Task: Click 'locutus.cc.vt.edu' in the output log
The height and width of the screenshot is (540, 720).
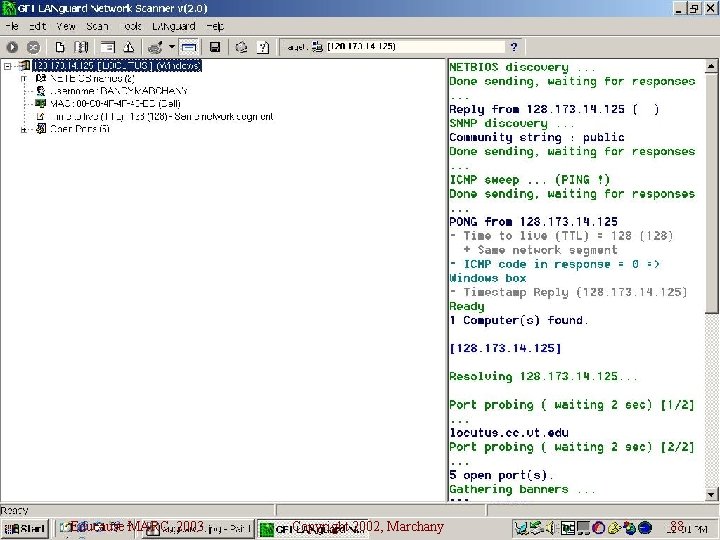Action: coord(509,433)
